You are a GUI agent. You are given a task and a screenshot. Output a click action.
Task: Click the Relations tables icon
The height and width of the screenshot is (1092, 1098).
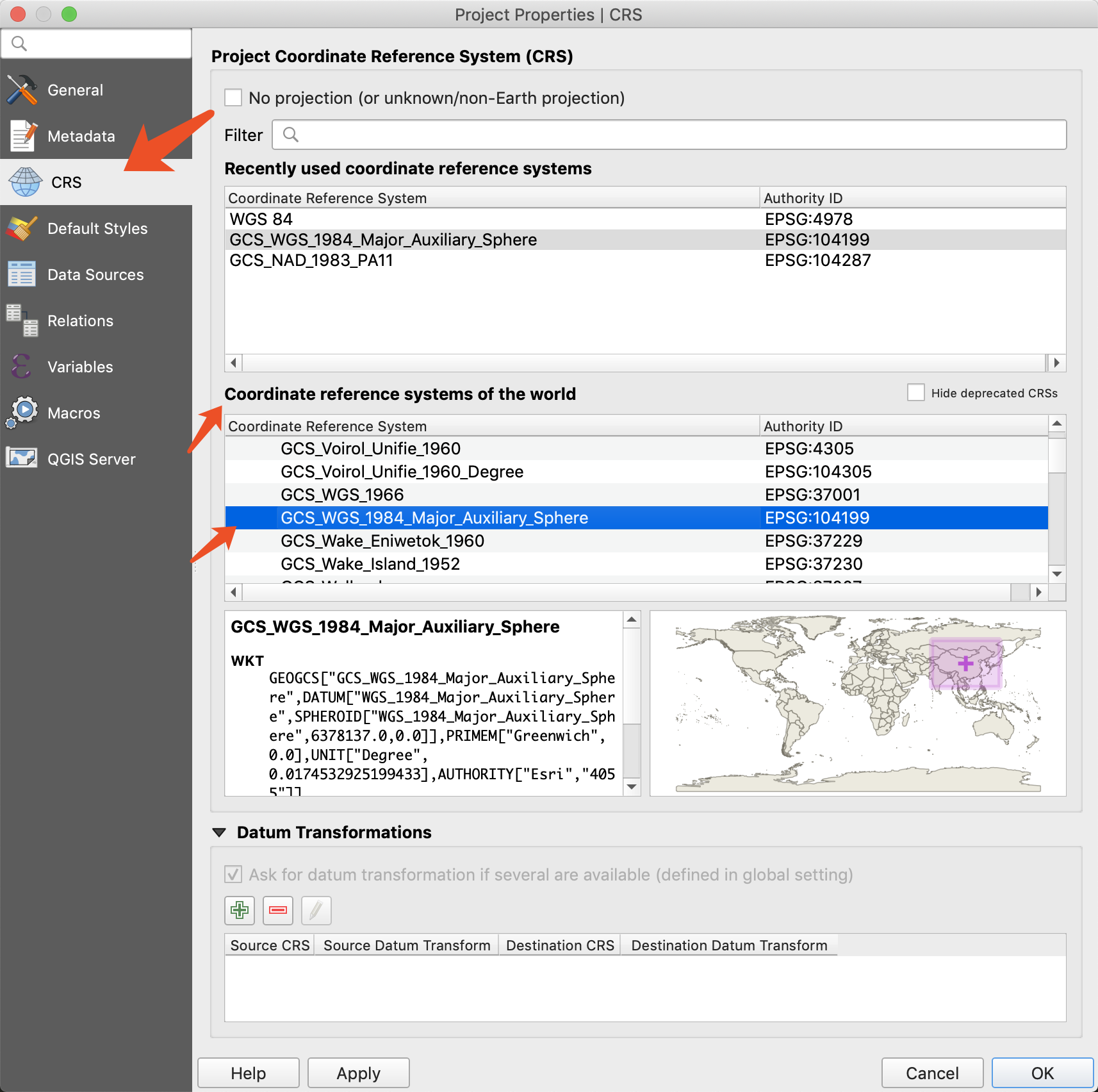[x=22, y=320]
